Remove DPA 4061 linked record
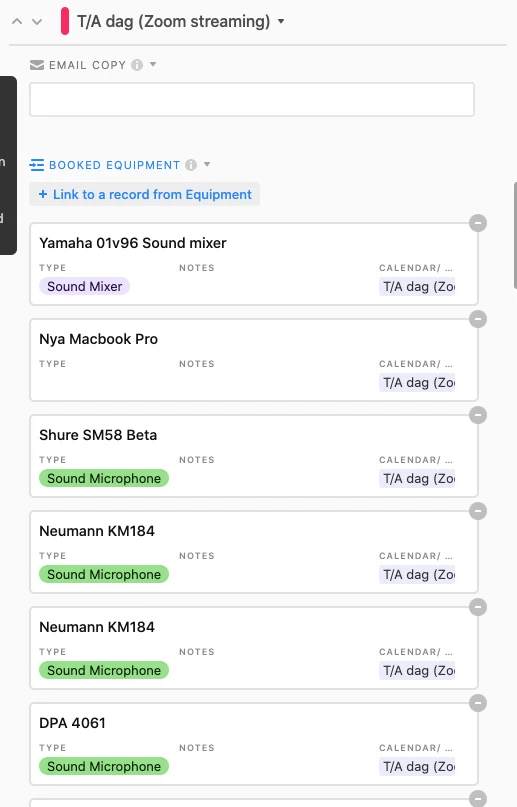This screenshot has height=807, width=517. click(478, 703)
